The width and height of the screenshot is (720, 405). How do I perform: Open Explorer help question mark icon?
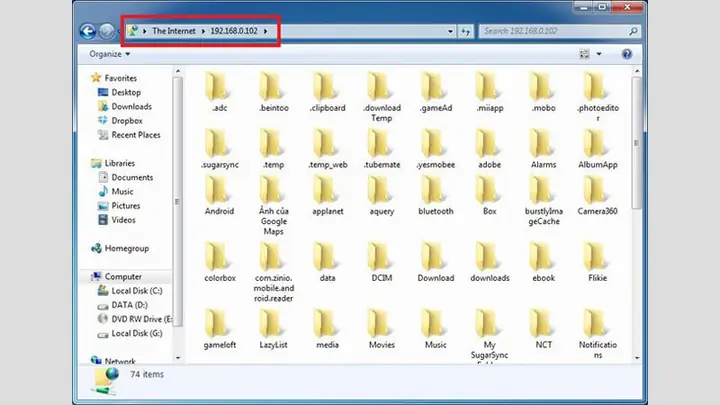(x=626, y=54)
